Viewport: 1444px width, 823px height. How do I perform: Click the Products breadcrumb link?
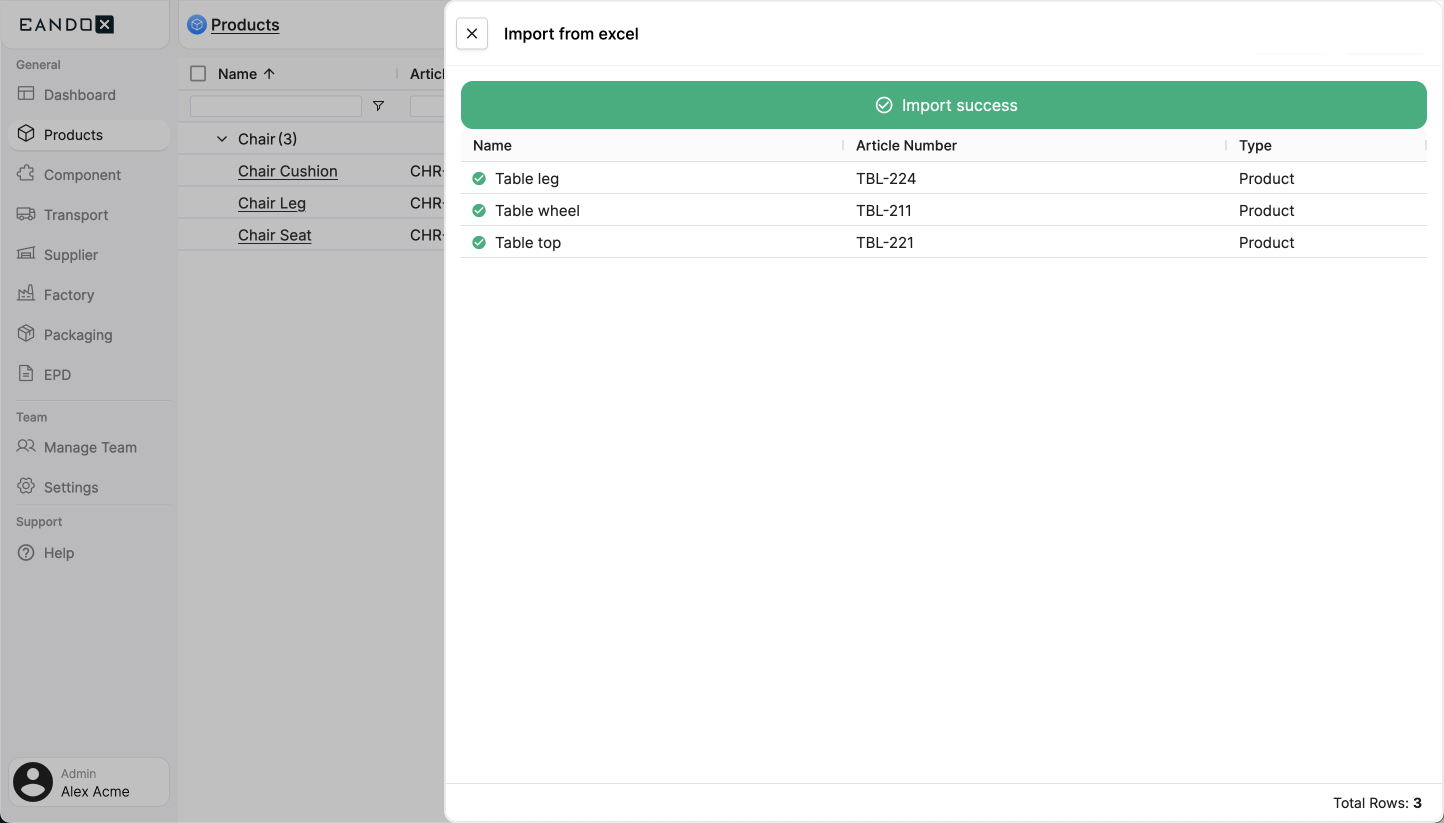coord(243,25)
